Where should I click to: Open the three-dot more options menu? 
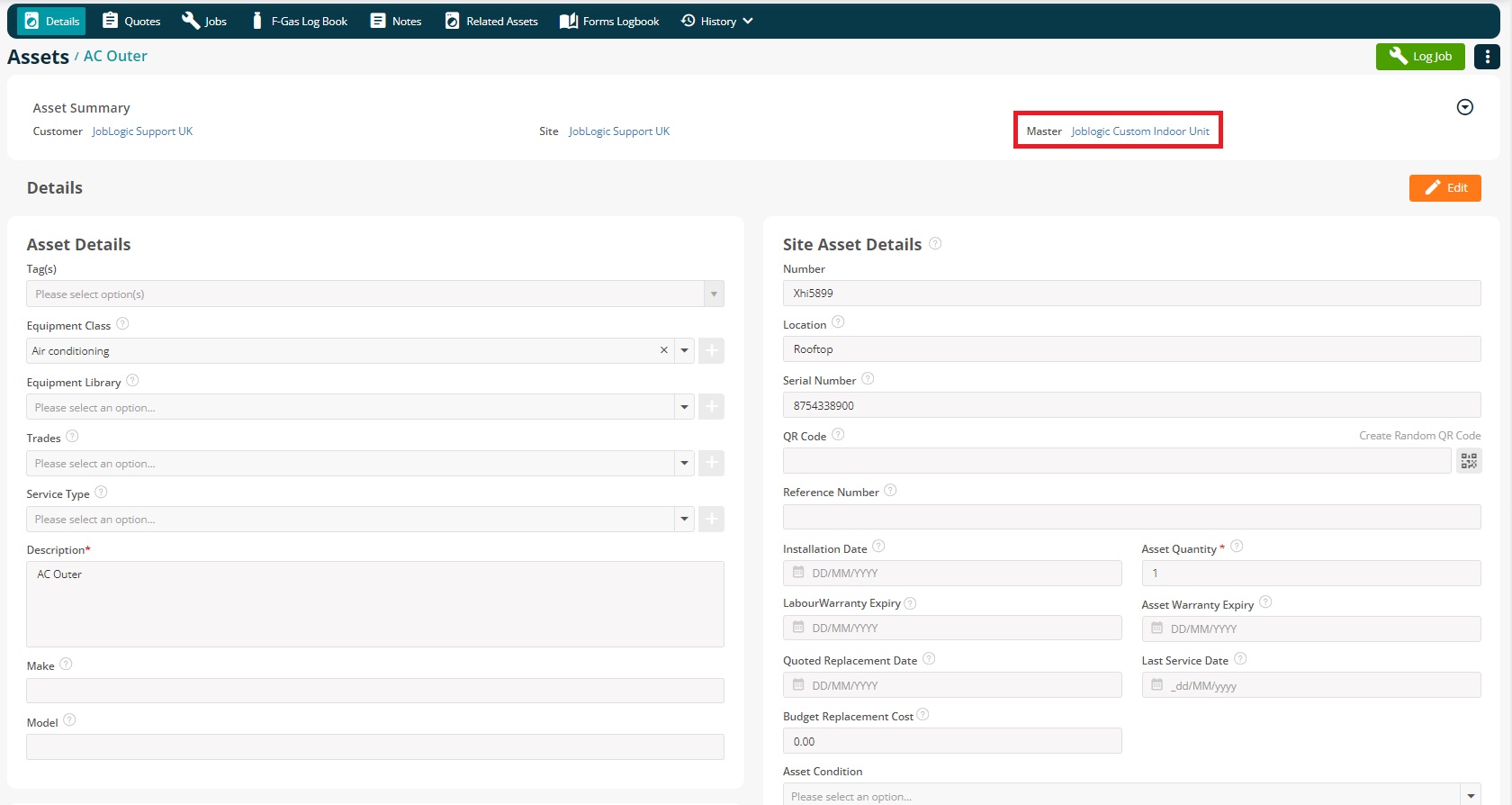(x=1487, y=57)
